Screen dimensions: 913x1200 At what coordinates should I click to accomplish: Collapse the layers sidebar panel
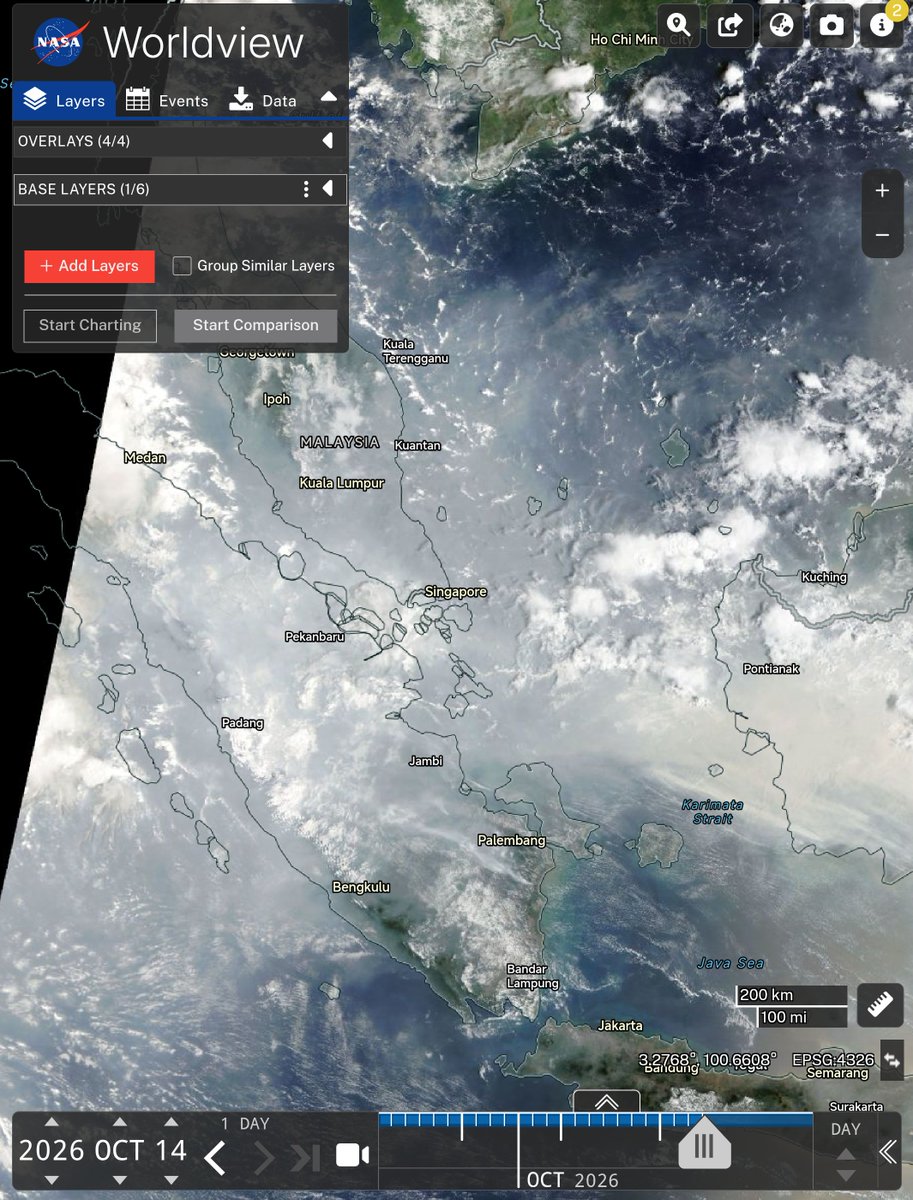[x=328, y=98]
